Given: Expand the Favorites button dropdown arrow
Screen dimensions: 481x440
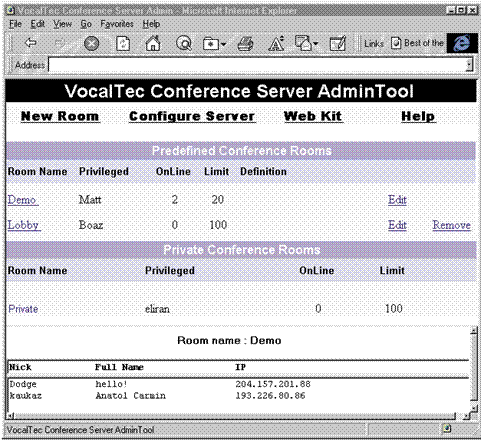Looking at the screenshot, I should point(223,44).
